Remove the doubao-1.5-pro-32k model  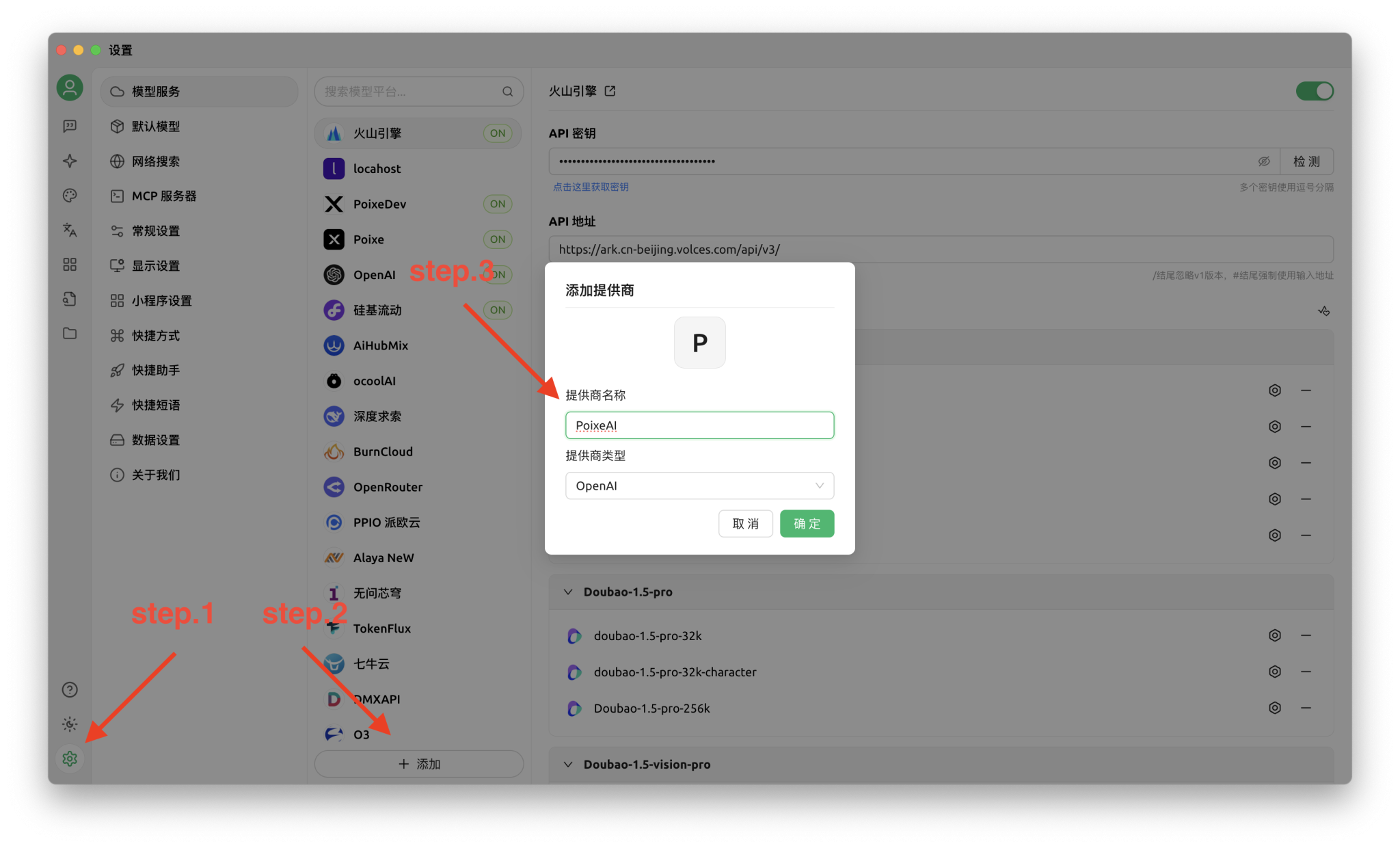[x=1306, y=635]
